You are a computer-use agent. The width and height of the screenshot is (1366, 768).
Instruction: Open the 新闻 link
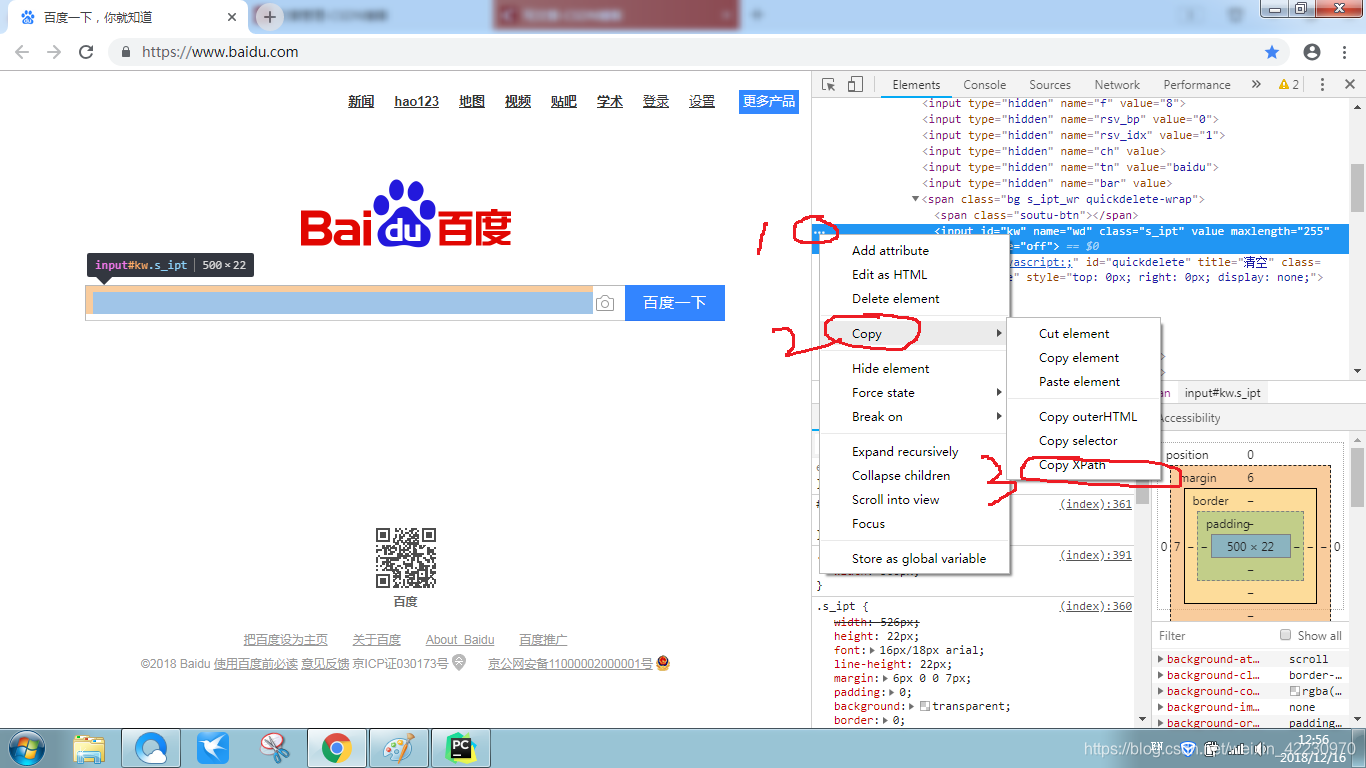point(361,102)
